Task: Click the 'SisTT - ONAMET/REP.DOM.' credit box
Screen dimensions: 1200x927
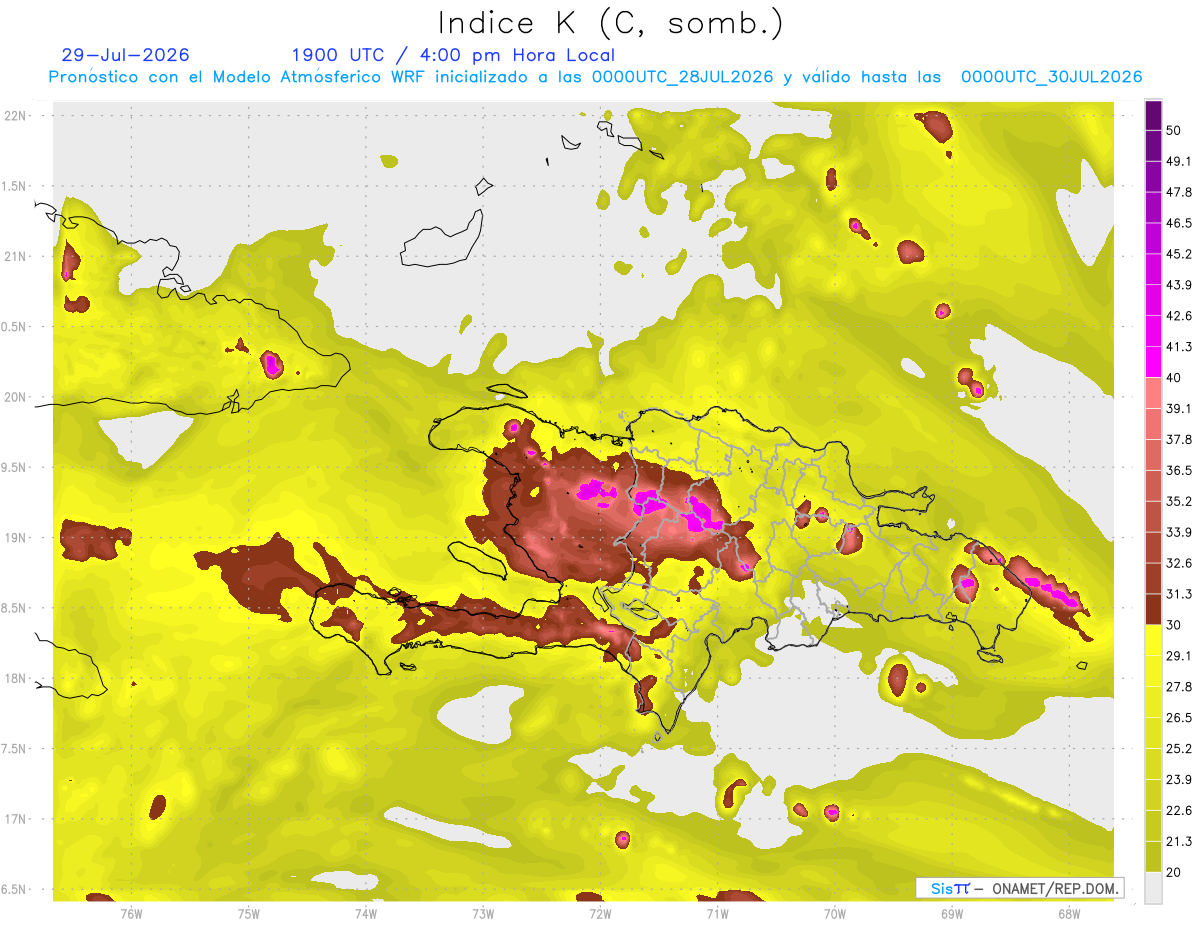Action: pos(1020,888)
